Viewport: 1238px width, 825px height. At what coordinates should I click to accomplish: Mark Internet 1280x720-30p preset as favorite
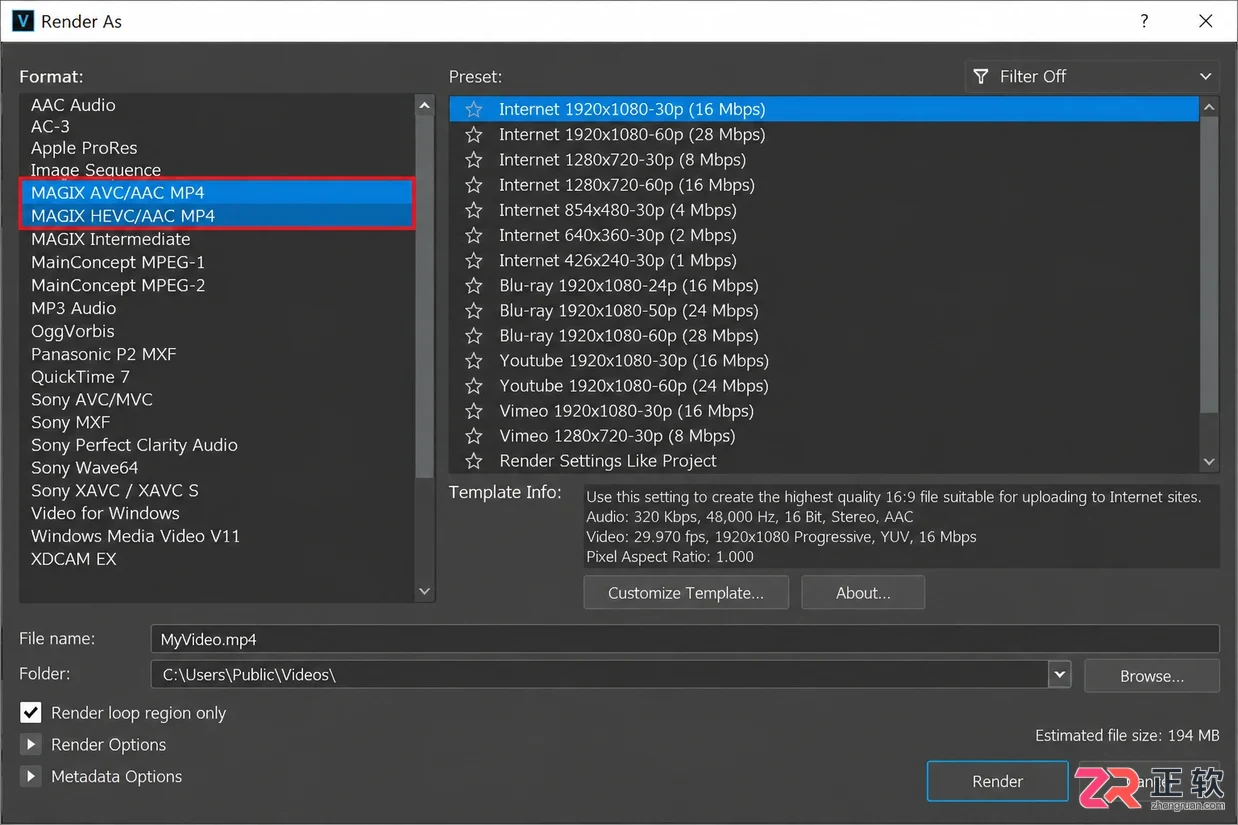click(x=474, y=160)
